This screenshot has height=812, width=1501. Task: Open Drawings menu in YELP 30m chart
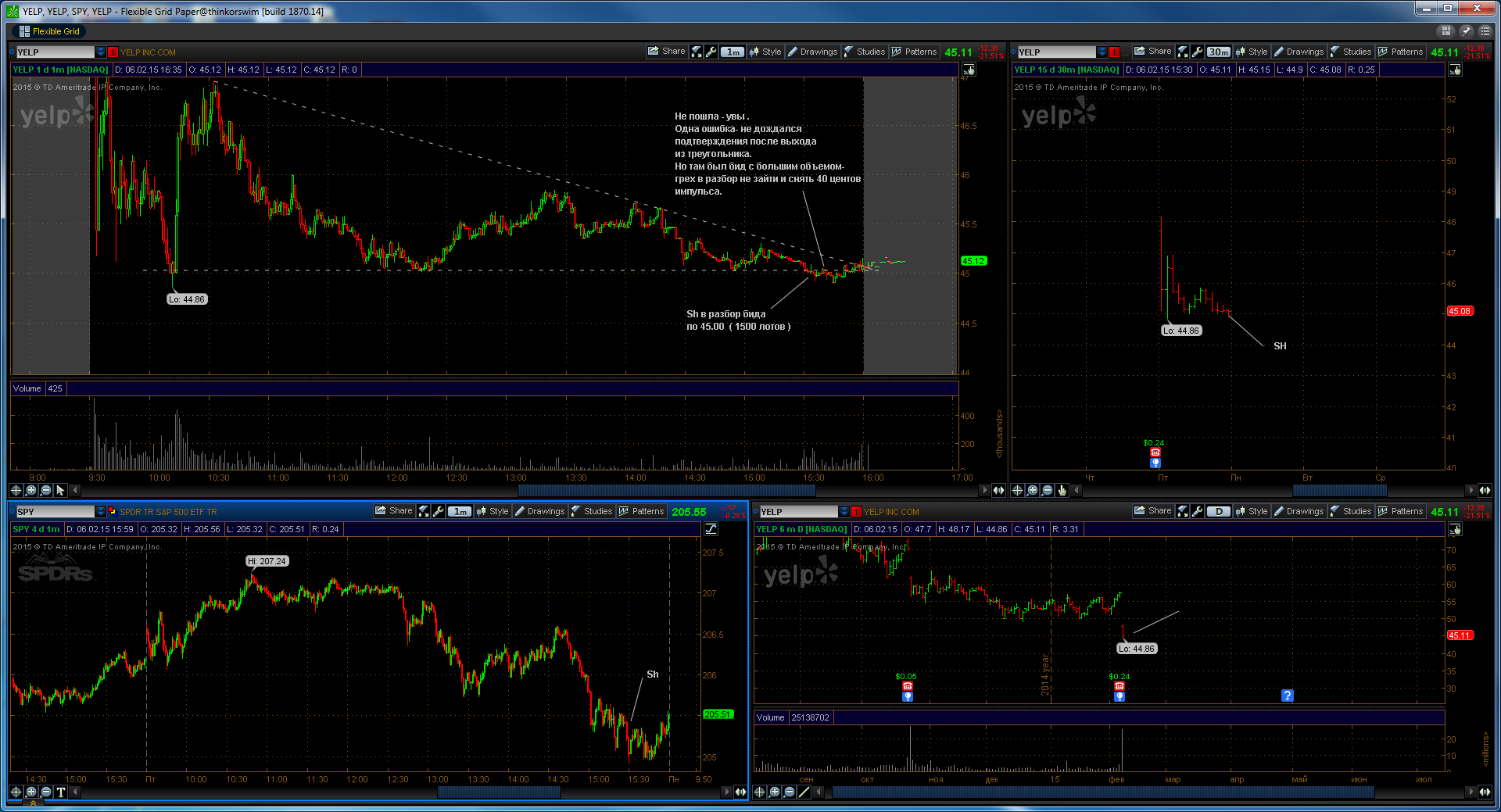[1299, 52]
